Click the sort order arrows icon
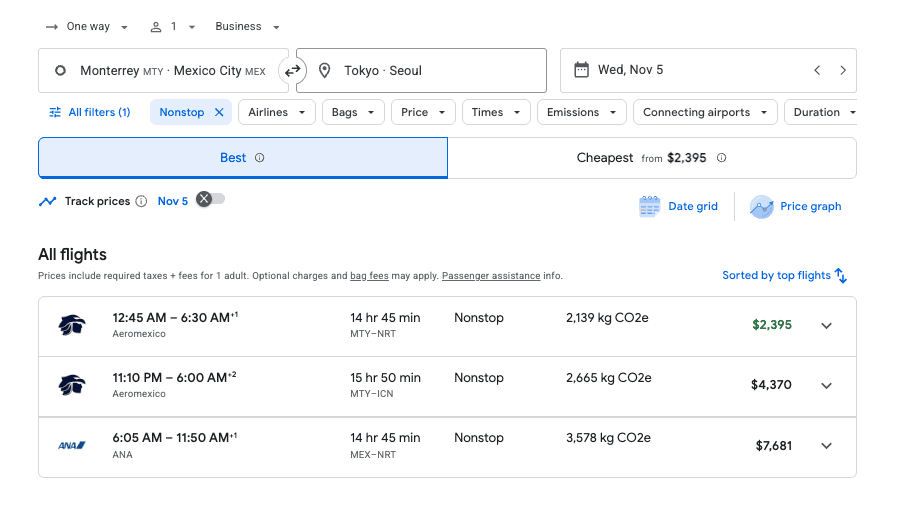Screen dimensions: 924x529 click(841, 275)
